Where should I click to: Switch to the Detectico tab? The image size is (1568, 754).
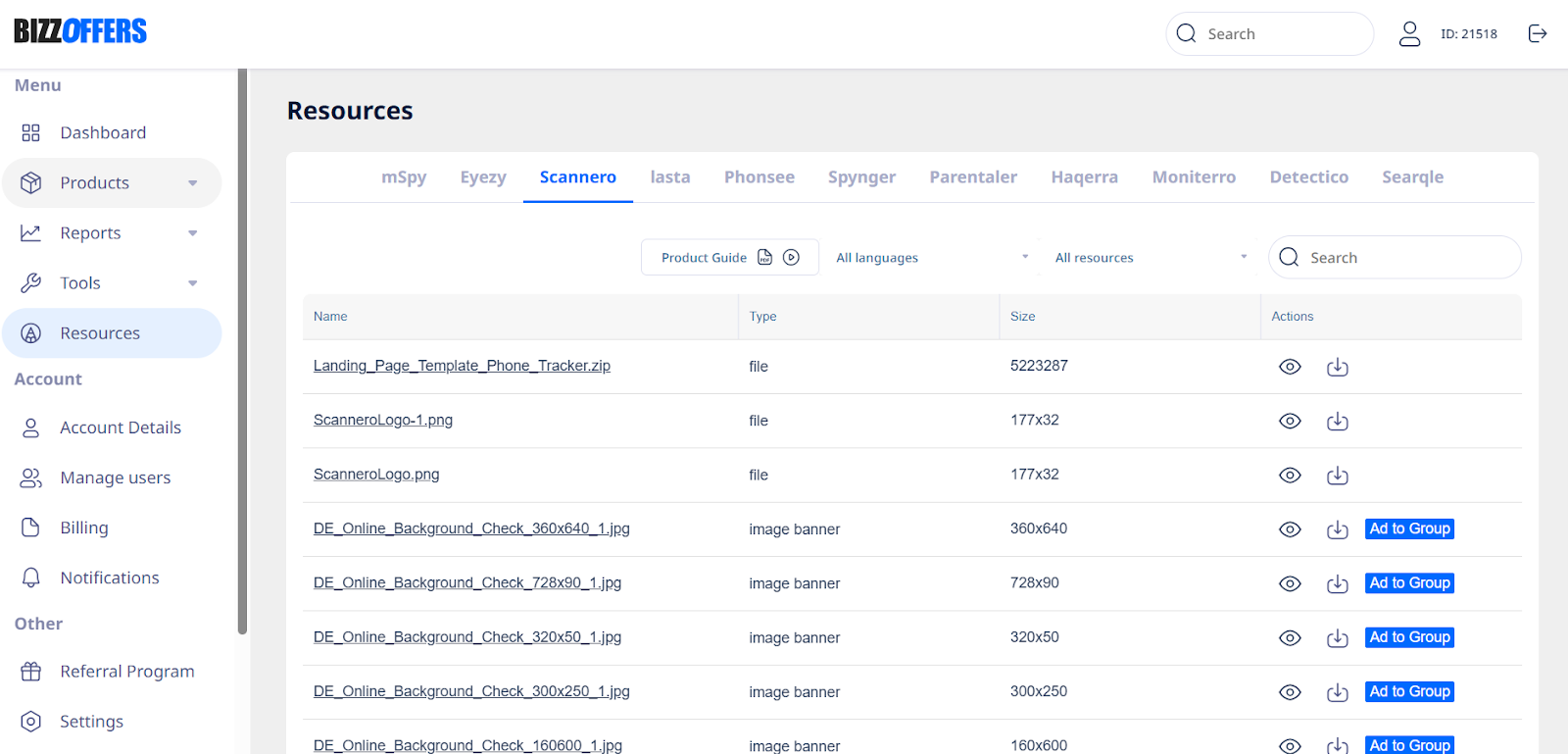(x=1309, y=177)
